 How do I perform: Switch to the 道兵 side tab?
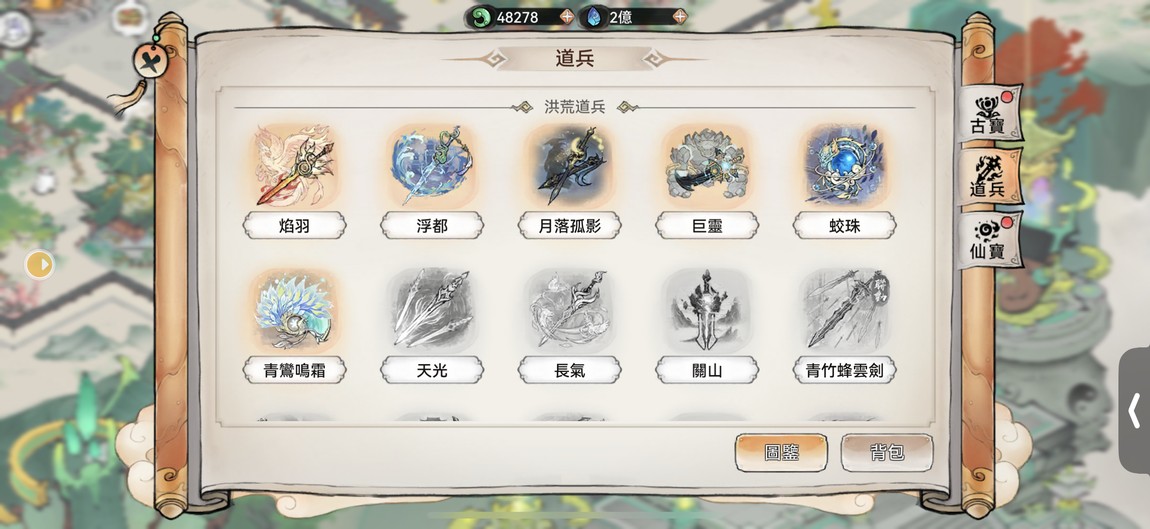tap(989, 177)
